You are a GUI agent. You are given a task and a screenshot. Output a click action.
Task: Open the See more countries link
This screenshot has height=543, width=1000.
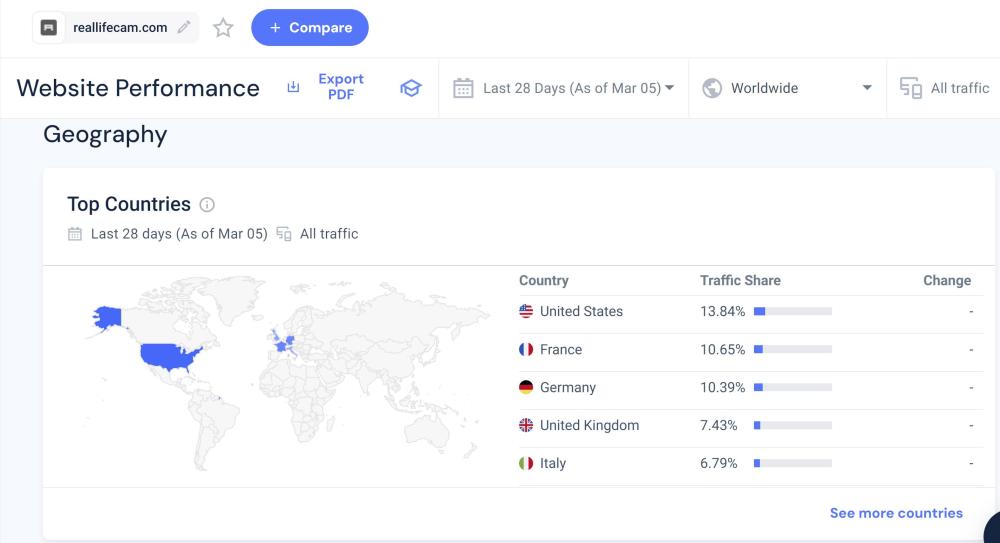(896, 513)
